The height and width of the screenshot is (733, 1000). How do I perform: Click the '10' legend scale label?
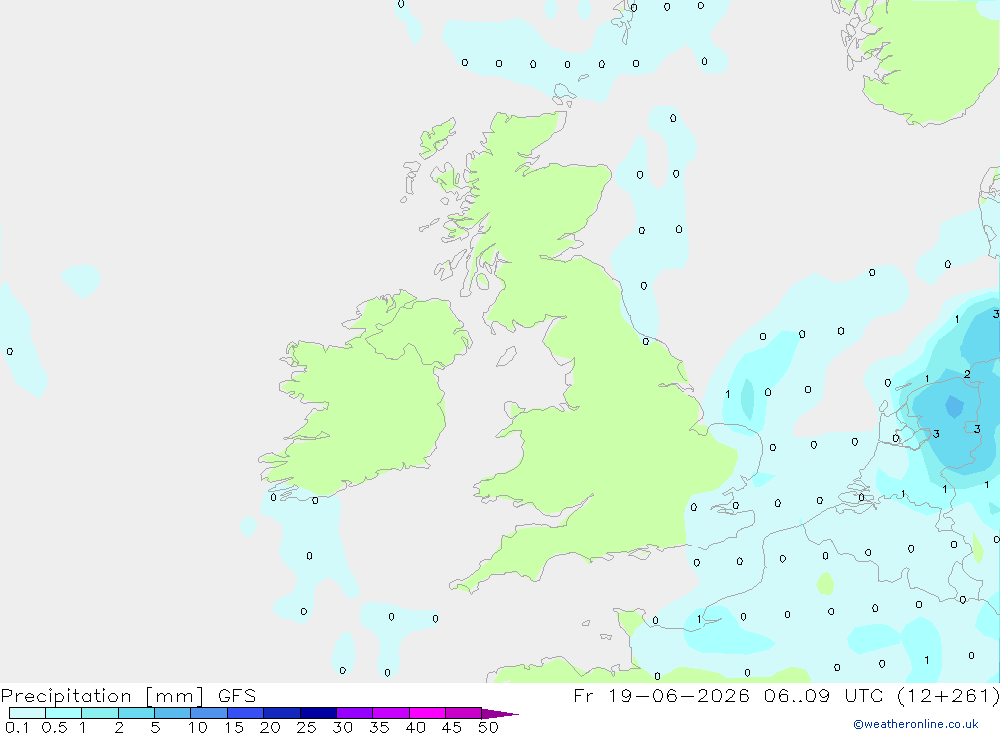click(x=198, y=727)
